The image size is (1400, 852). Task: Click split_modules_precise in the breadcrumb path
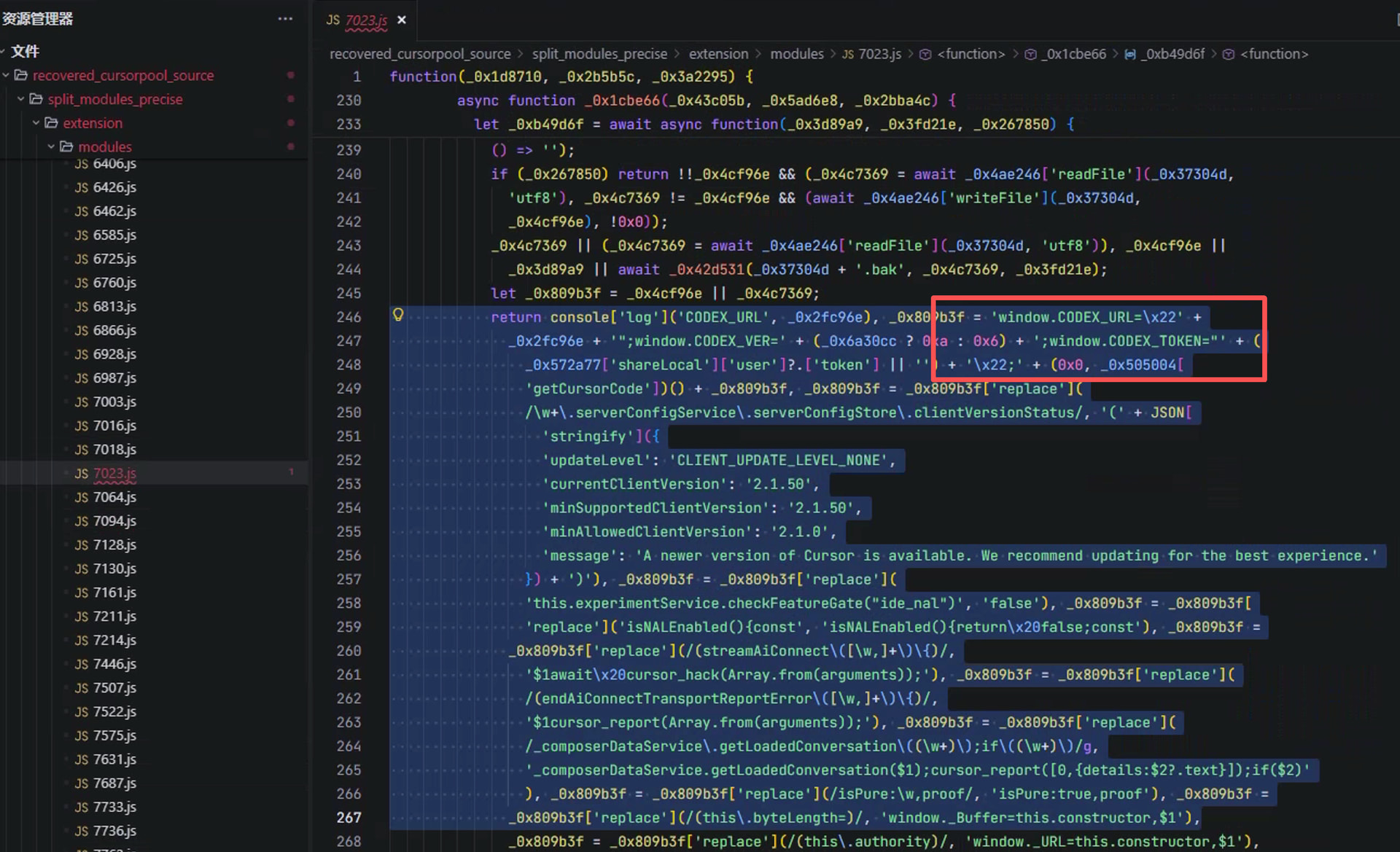599,54
